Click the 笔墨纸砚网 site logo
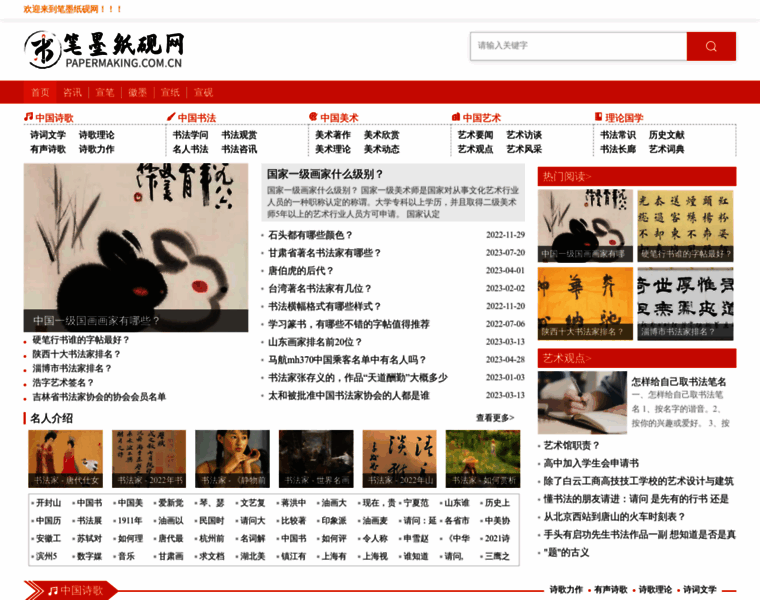 105,50
